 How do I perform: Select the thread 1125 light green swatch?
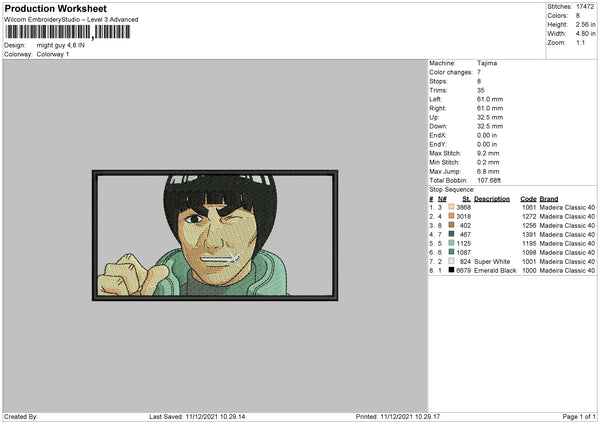(451, 243)
